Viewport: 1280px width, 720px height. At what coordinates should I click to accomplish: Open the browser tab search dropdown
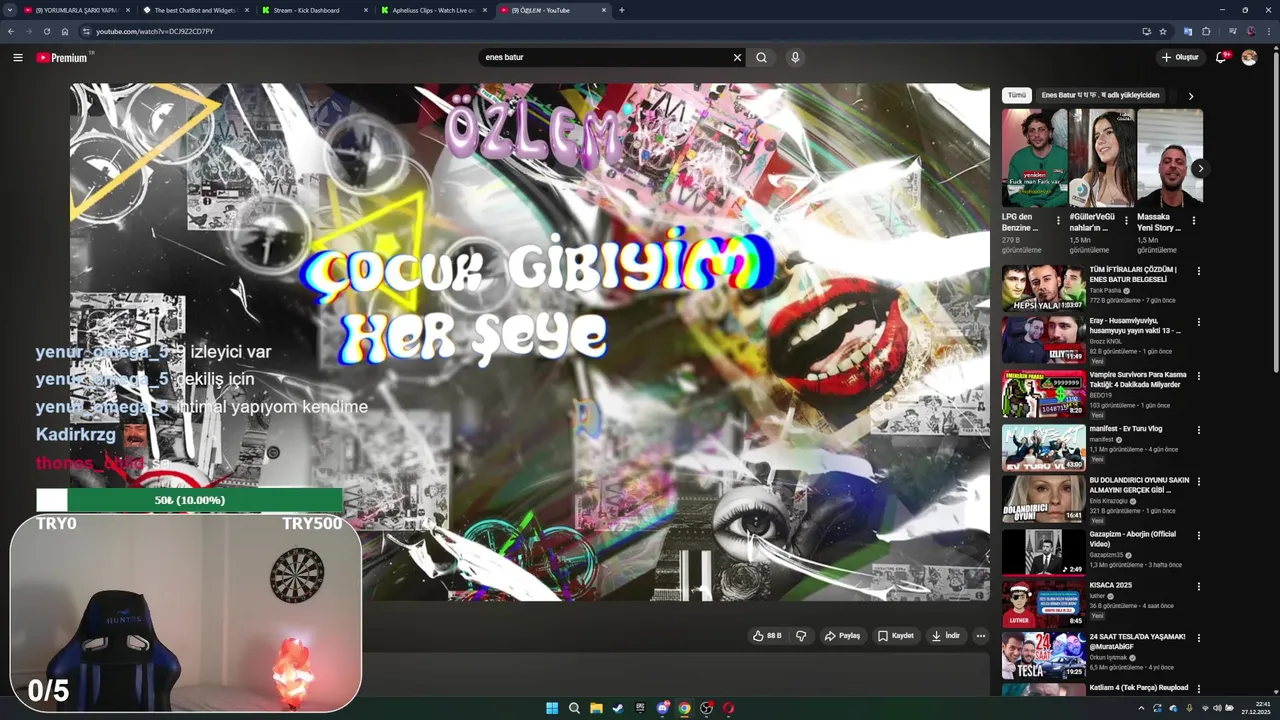click(10, 10)
